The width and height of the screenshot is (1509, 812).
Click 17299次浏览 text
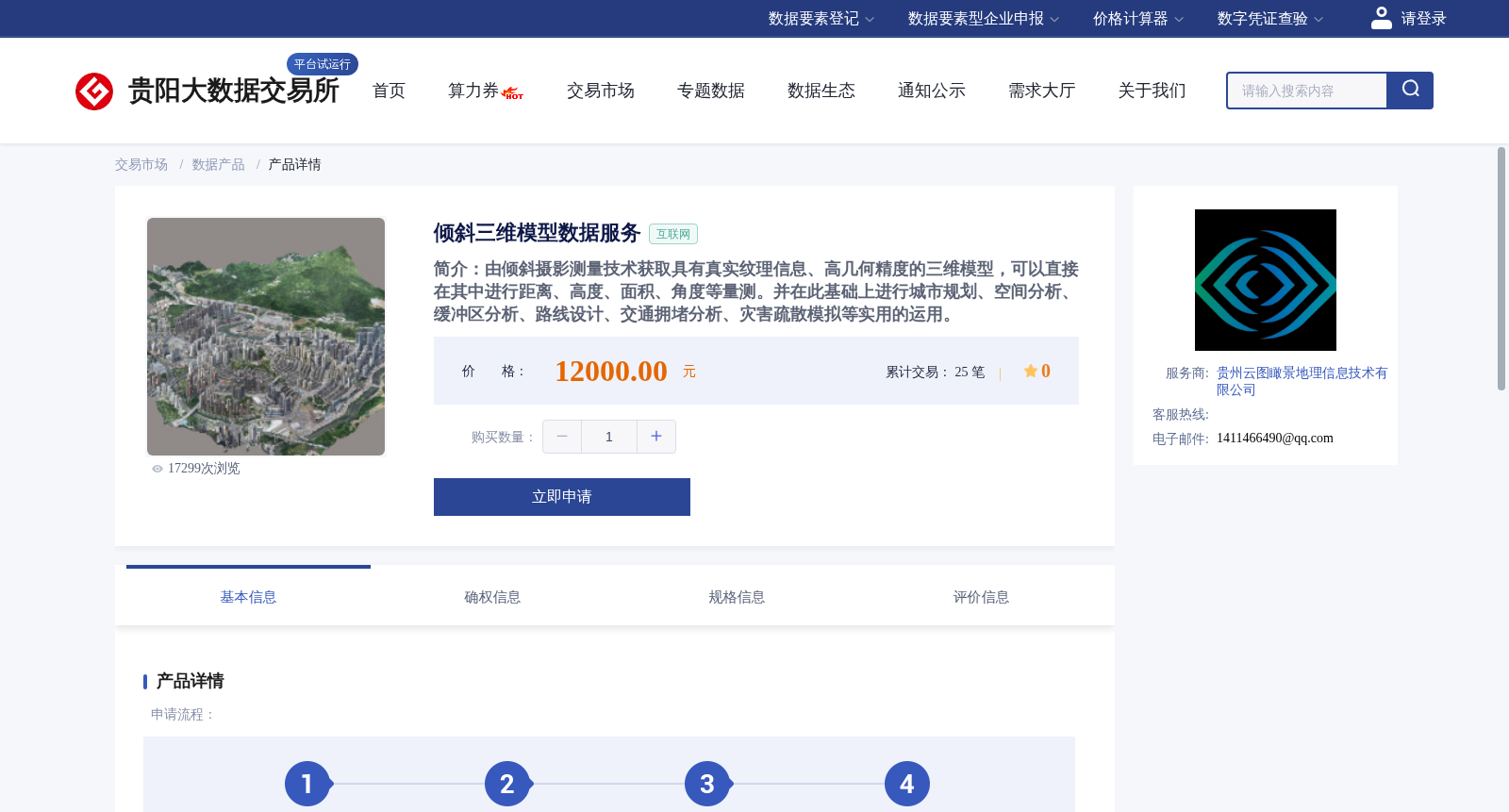click(x=204, y=469)
